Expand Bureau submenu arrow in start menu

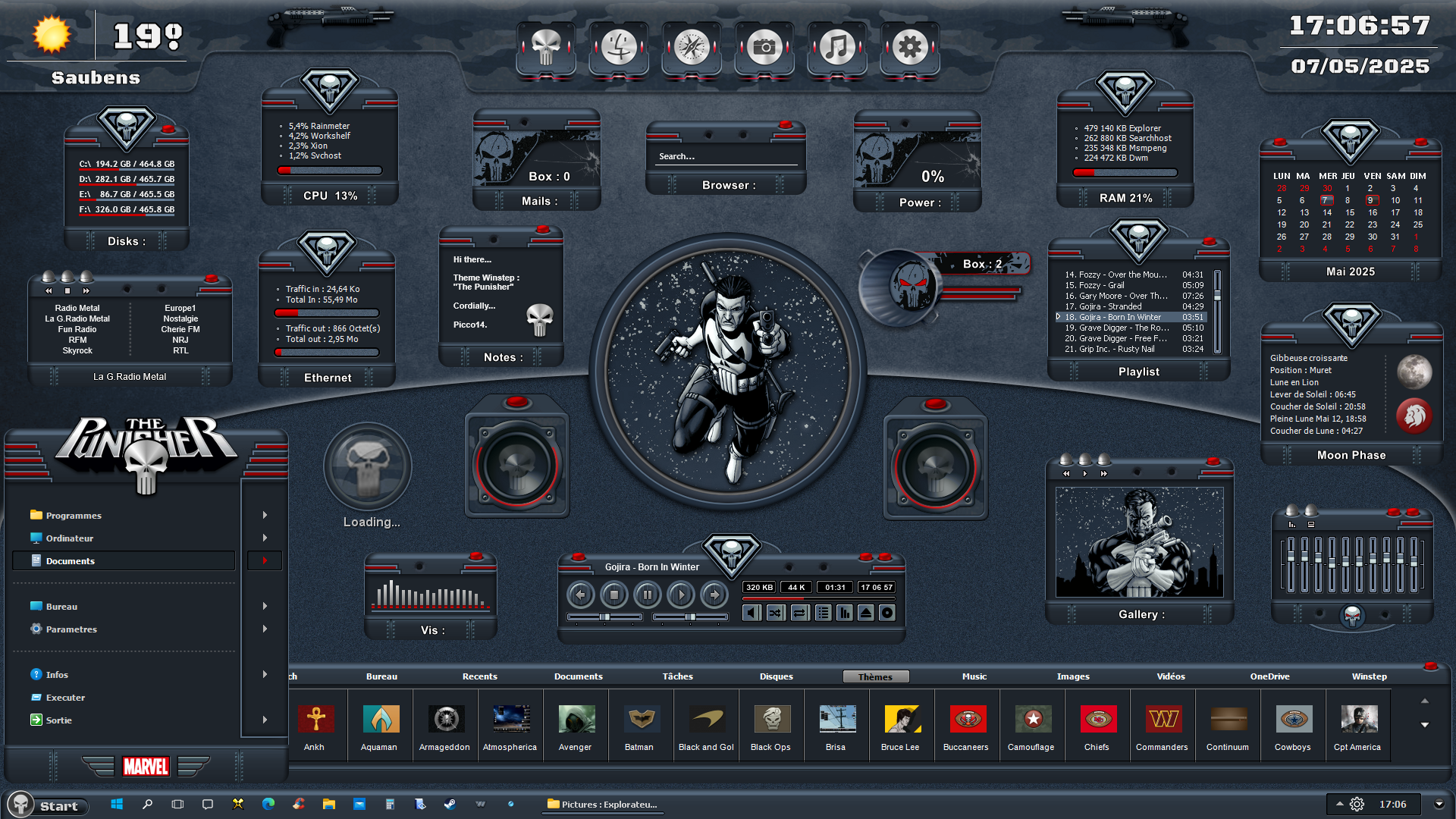(x=265, y=606)
